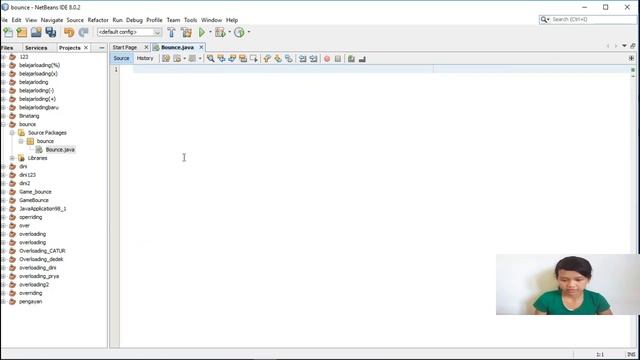Switch to the Start Page tab
Image resolution: width=640 pixels, height=360 pixels.
coord(125,47)
